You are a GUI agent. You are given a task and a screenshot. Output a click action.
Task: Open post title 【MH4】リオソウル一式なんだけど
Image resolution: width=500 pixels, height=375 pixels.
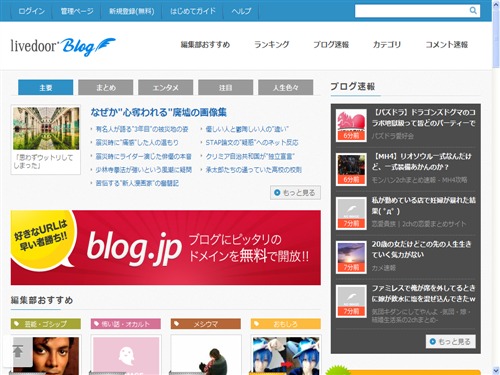point(422,162)
